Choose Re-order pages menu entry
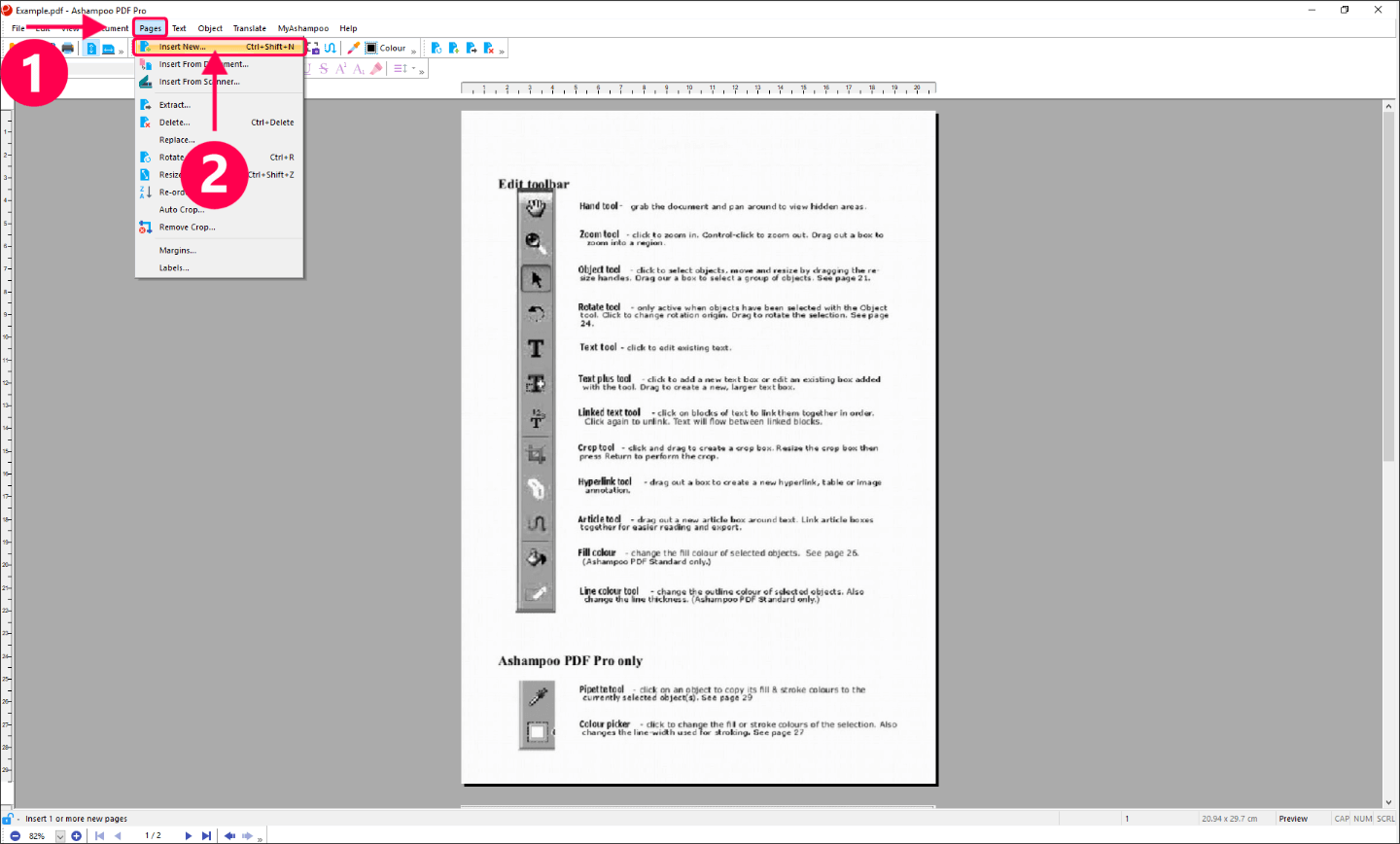1400x844 pixels. pyautogui.click(x=220, y=193)
